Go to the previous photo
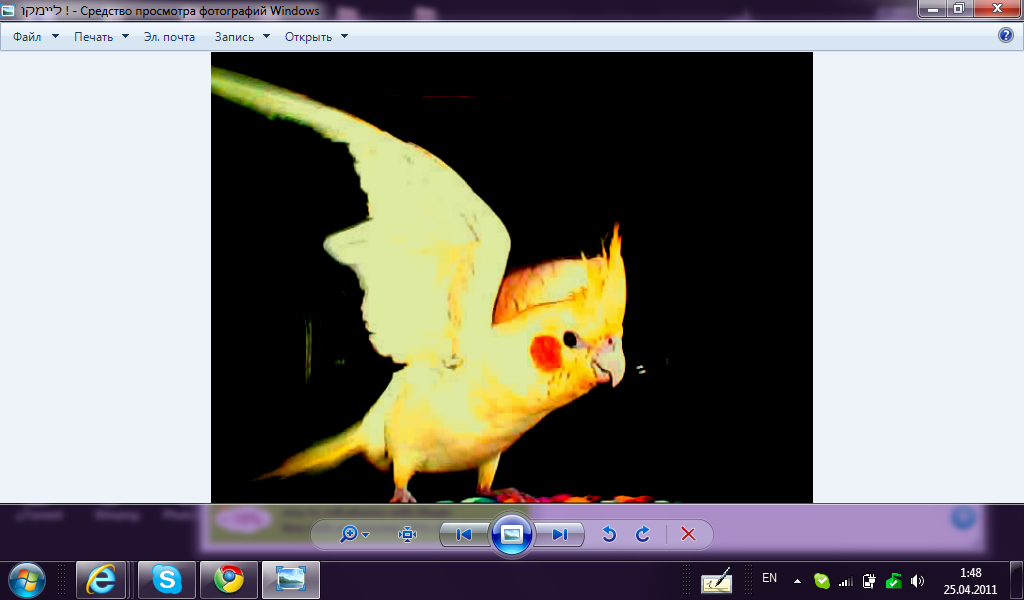 (464, 534)
